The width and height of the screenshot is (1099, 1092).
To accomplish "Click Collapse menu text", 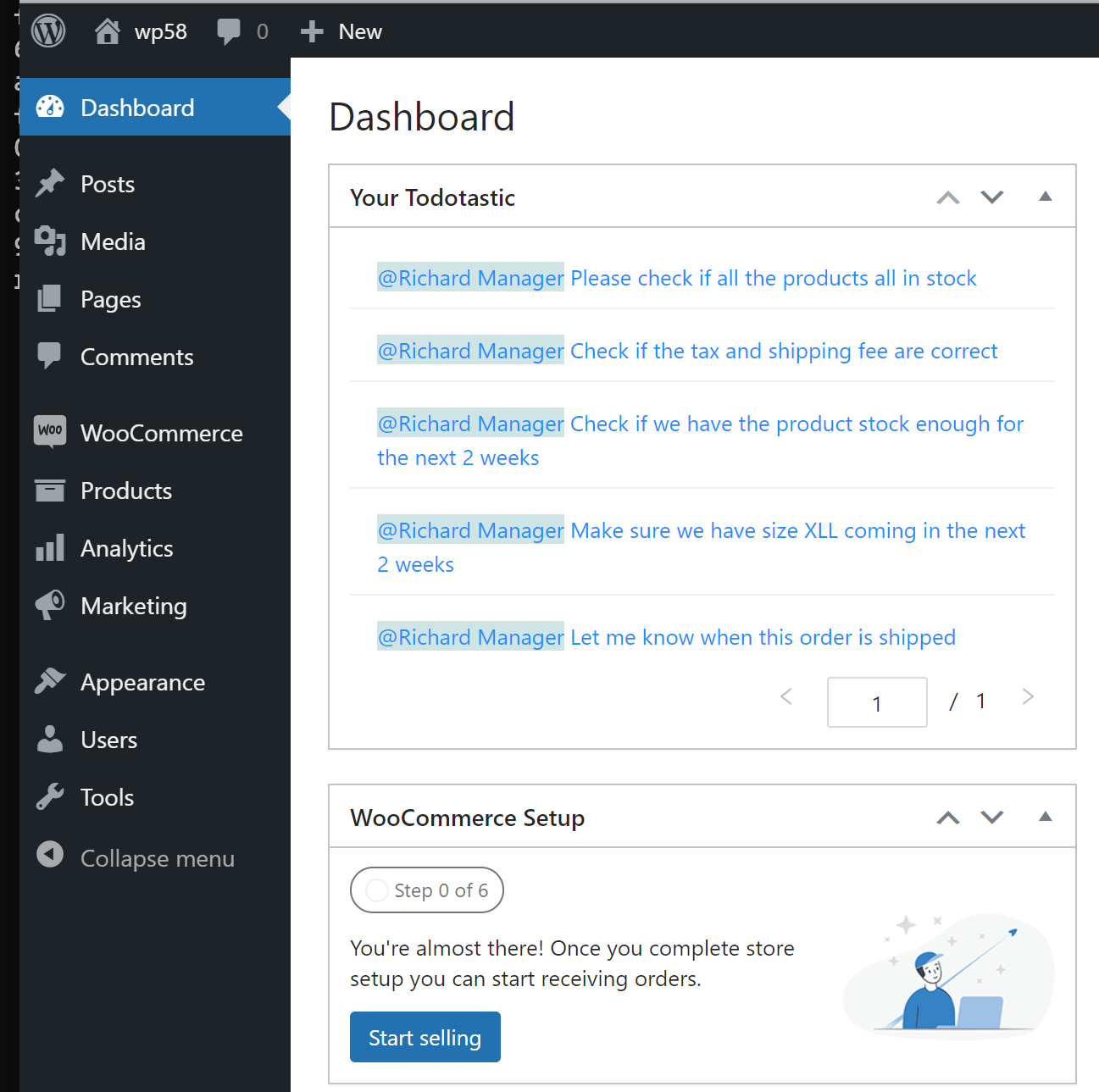I will (x=158, y=858).
